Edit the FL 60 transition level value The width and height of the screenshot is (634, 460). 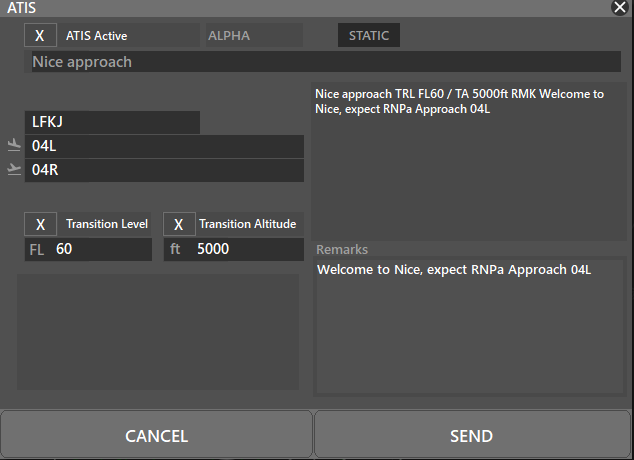coord(88,249)
